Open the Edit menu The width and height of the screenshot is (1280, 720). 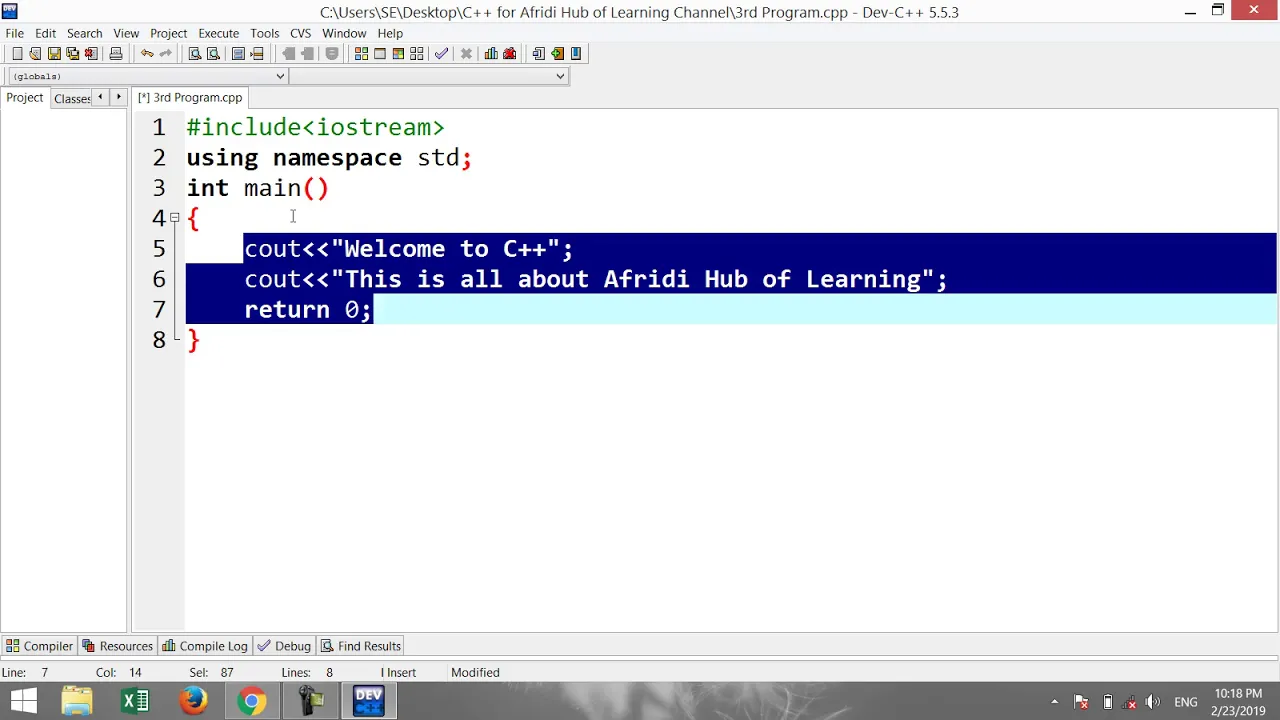[46, 33]
